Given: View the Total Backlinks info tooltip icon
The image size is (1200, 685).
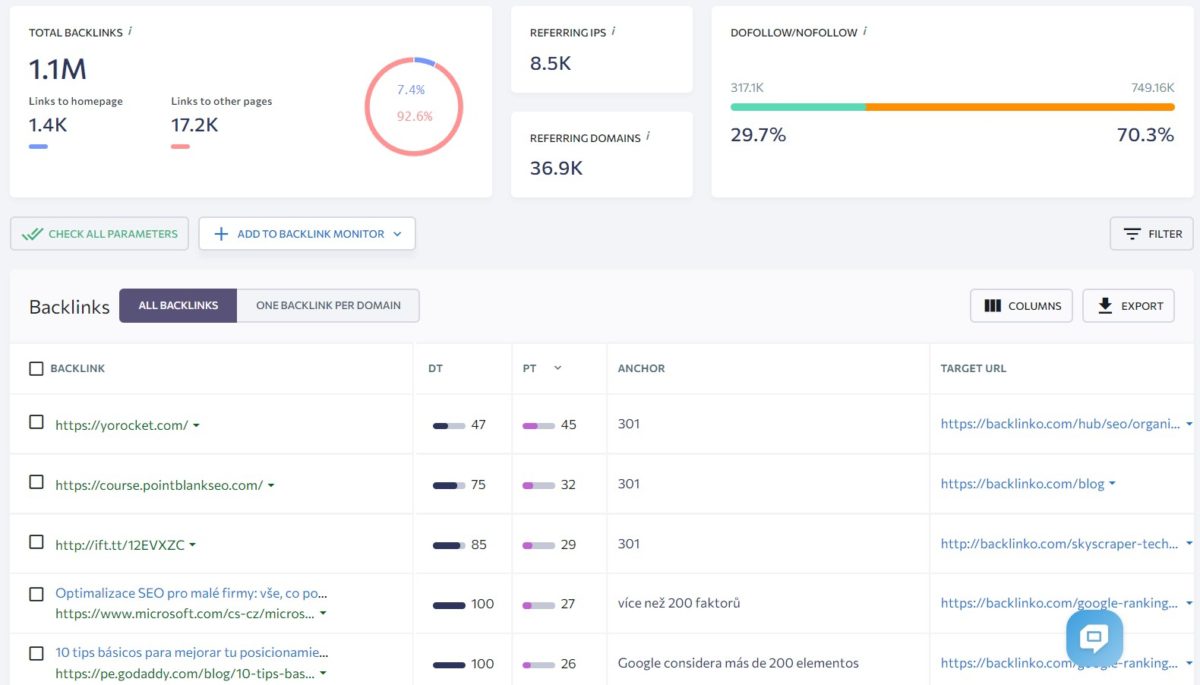Looking at the screenshot, I should [x=131, y=31].
